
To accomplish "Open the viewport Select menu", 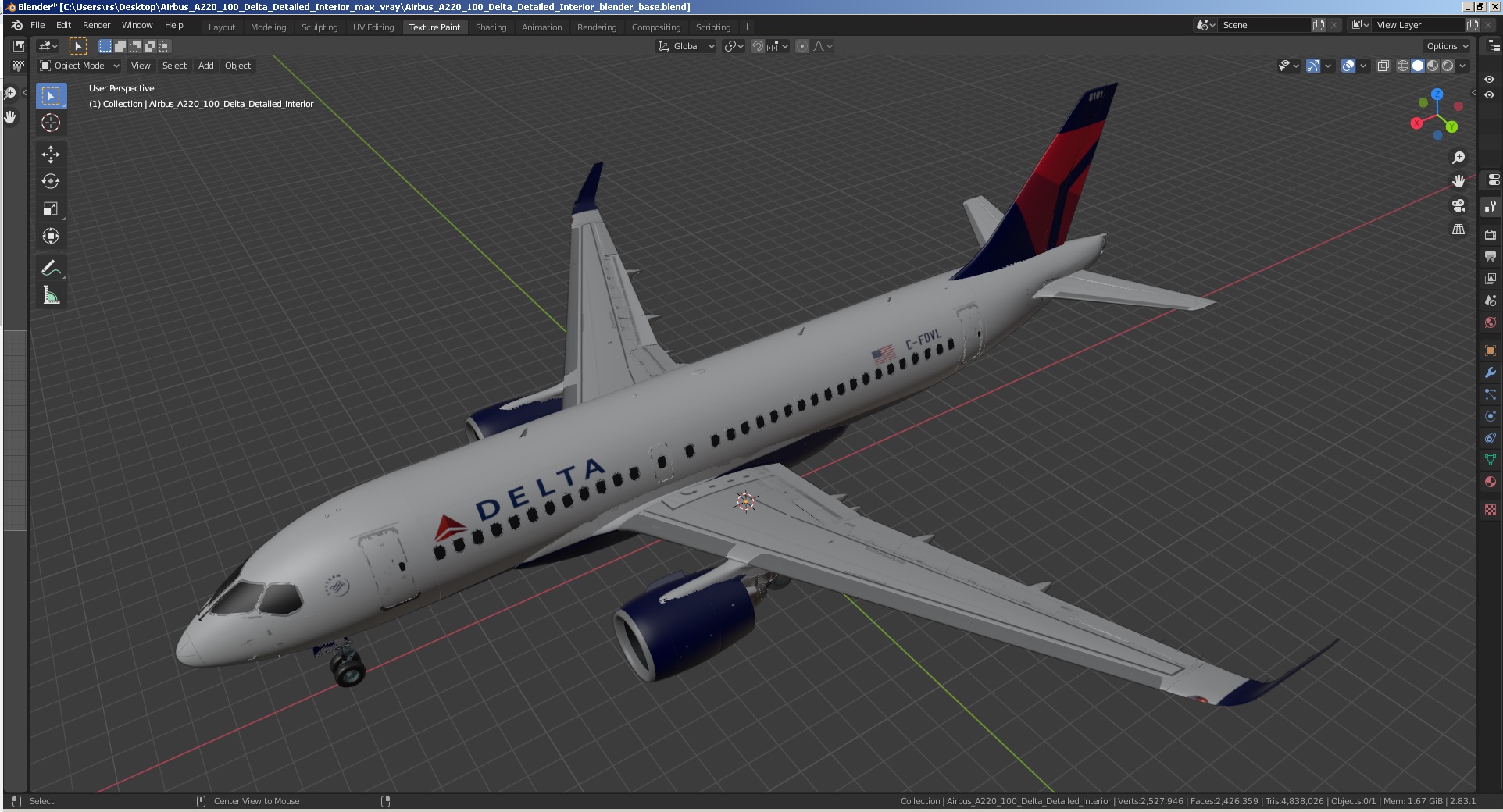I will pos(174,66).
